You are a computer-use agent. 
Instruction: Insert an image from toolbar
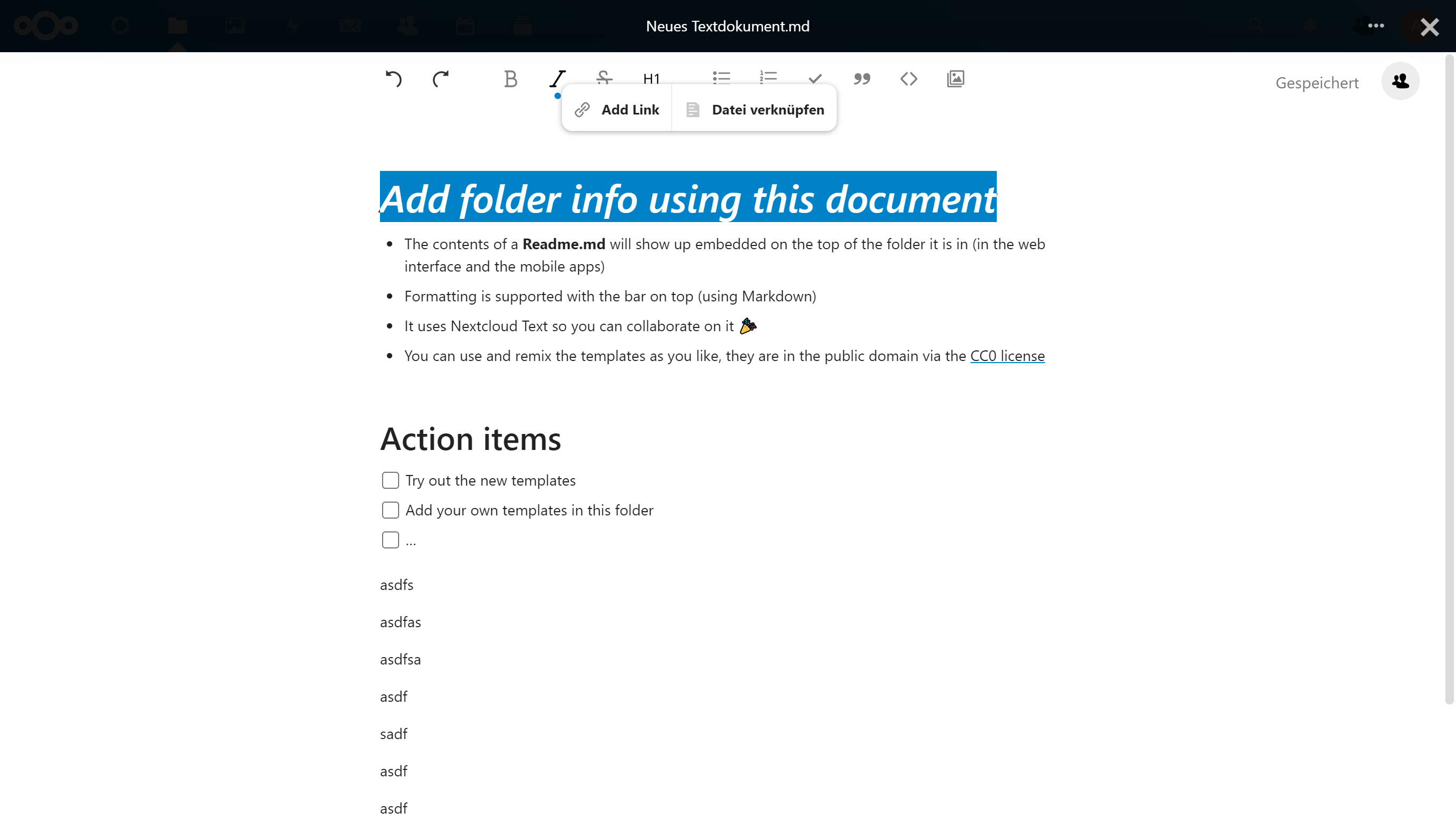(955, 79)
